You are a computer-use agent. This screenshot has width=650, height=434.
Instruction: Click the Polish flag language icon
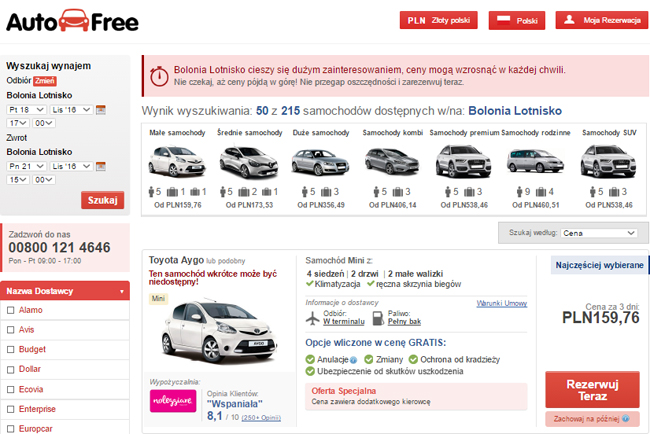(x=503, y=20)
